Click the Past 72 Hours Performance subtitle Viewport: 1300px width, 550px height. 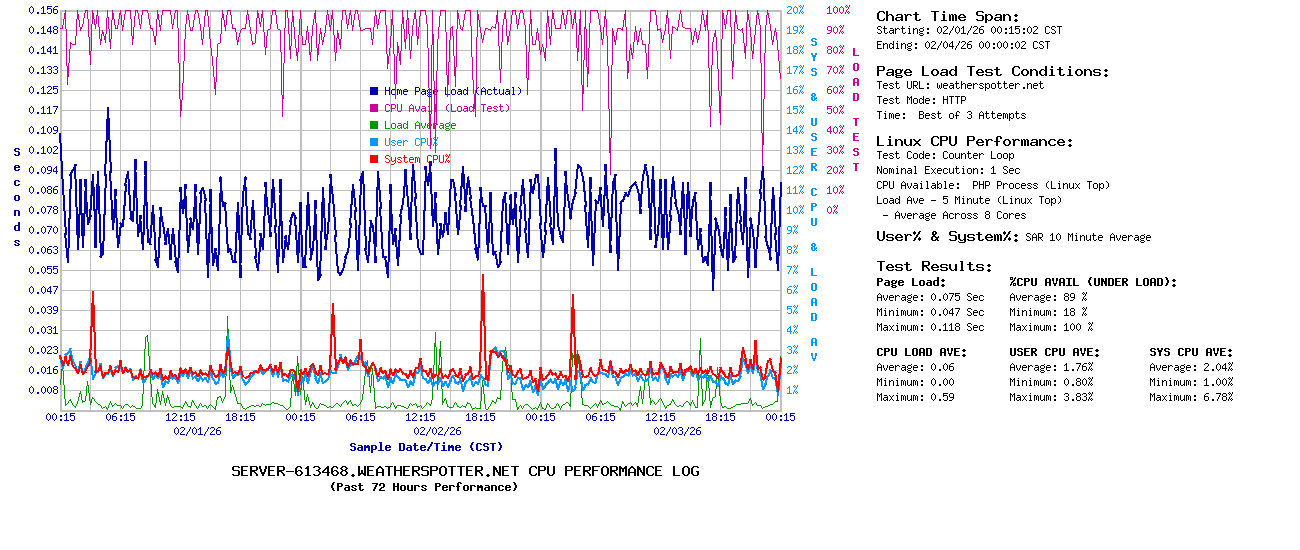pyautogui.click(x=424, y=487)
